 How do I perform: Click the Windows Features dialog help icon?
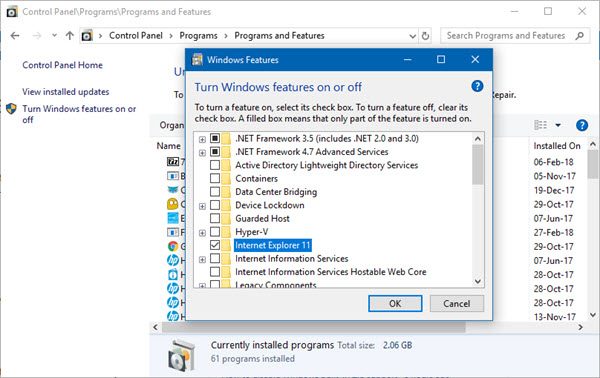(x=477, y=86)
